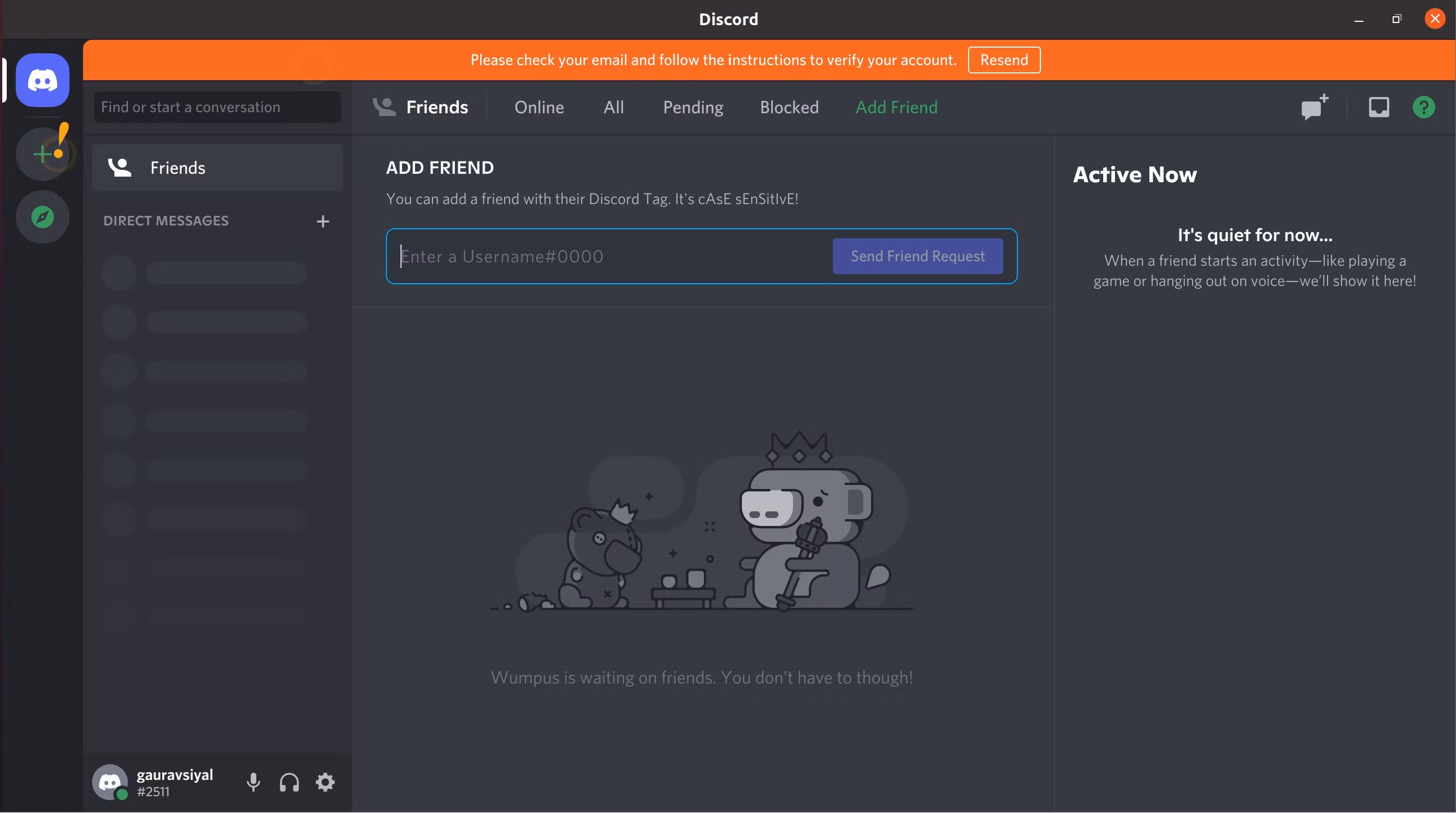Click the Active Now heading
The image size is (1456, 813).
pos(1135,174)
